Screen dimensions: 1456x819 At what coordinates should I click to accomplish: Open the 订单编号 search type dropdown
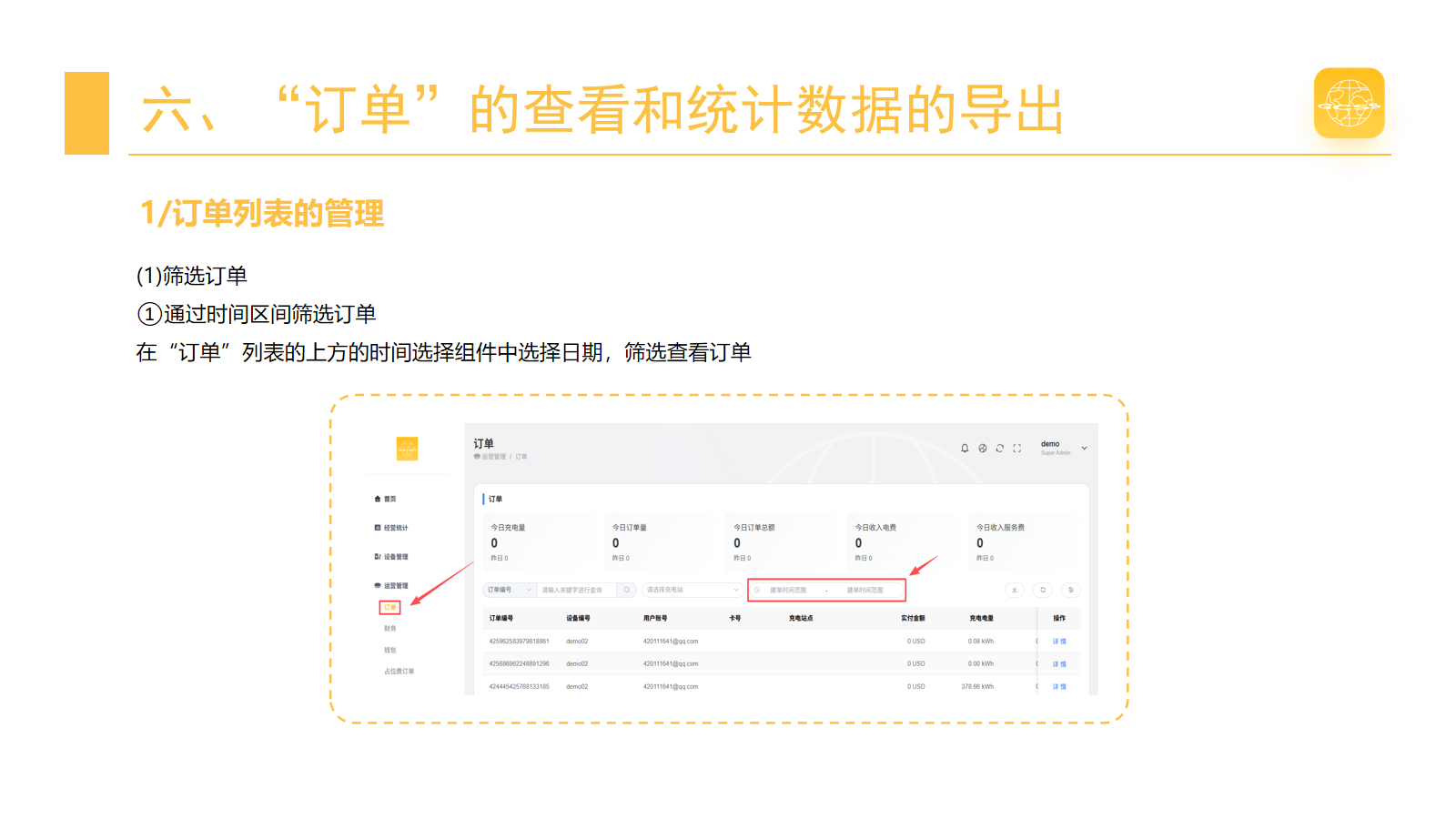(x=510, y=590)
